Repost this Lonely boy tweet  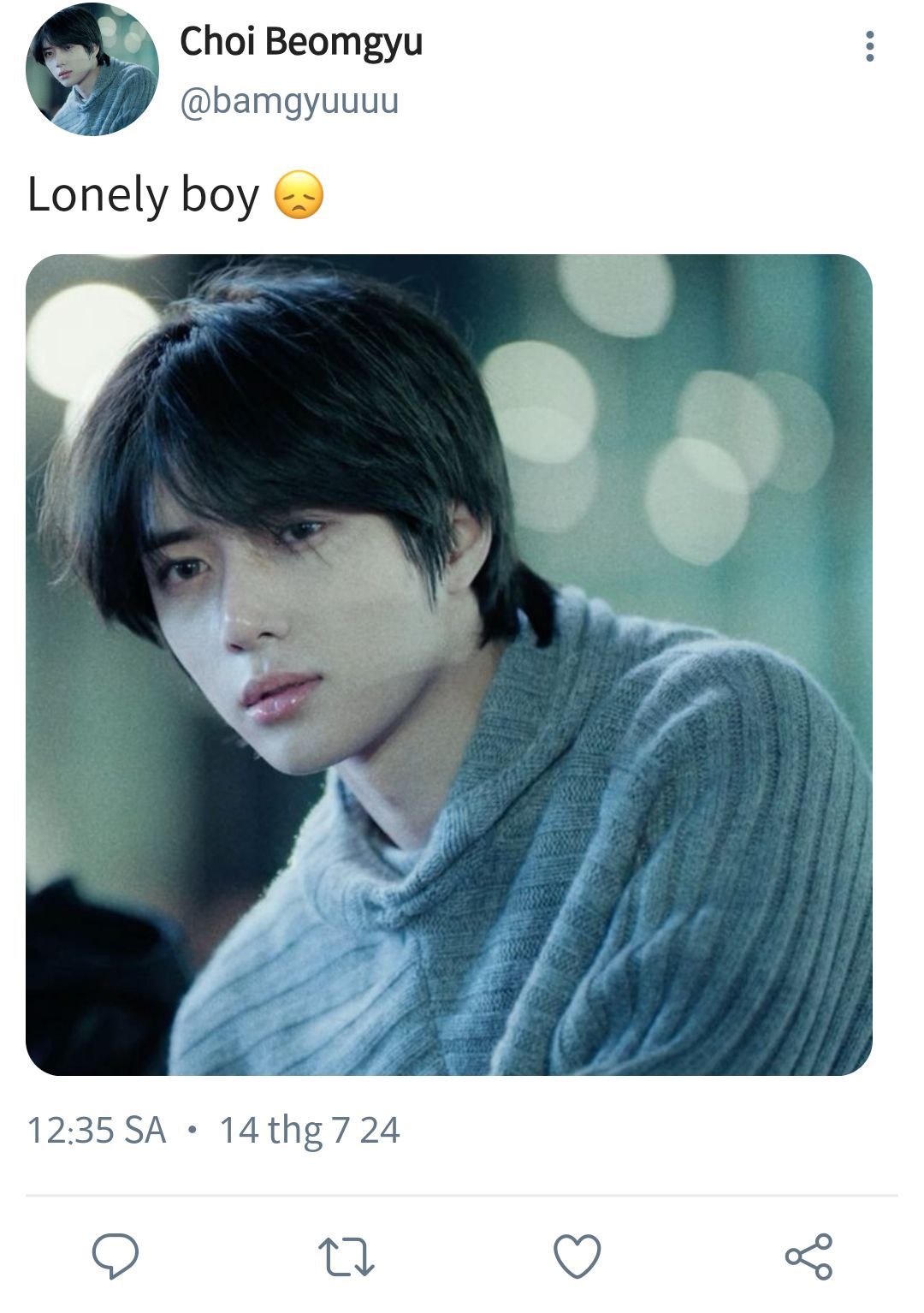(x=346, y=1257)
